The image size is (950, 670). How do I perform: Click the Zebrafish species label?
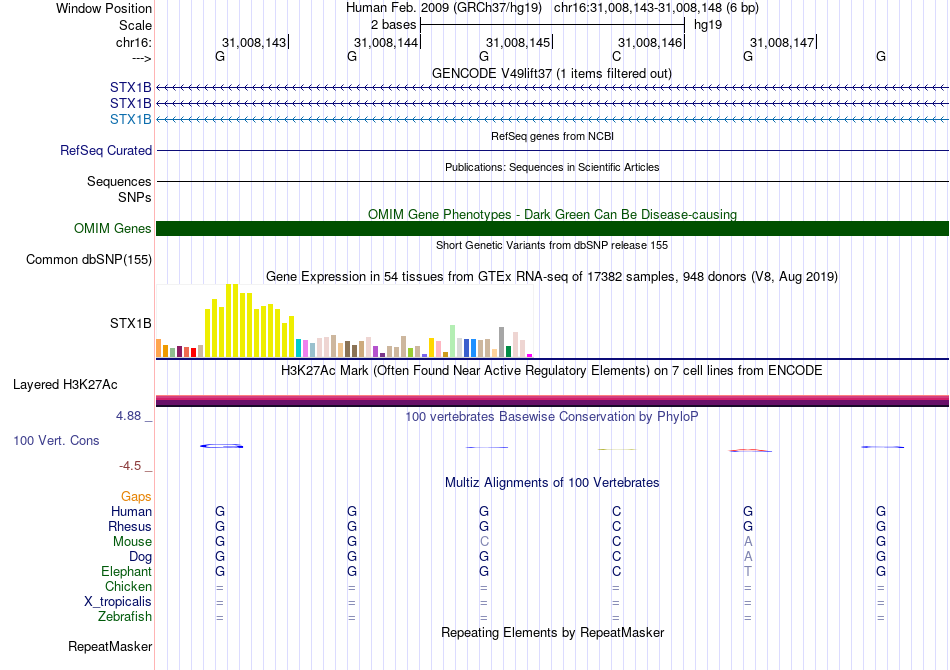pyautogui.click(x=125, y=617)
